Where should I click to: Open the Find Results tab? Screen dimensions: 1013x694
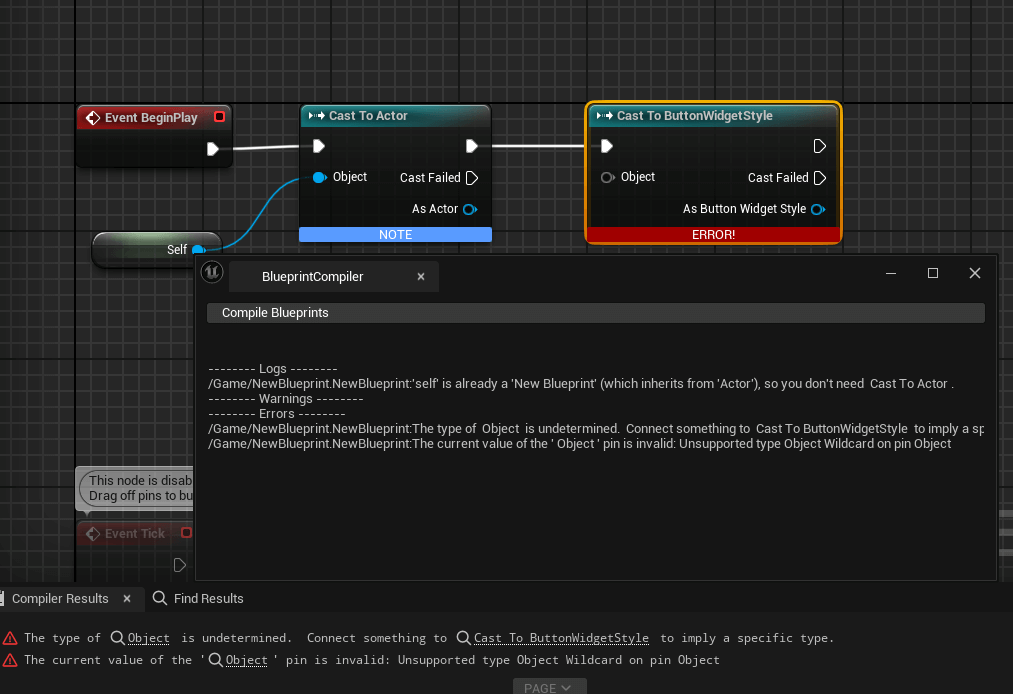point(199,599)
